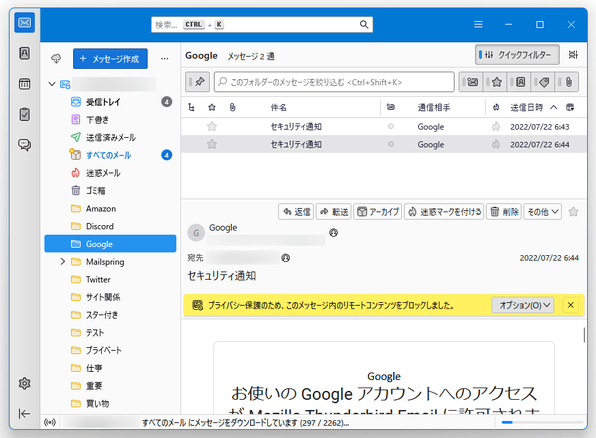This screenshot has height=438, width=596.
Task: Sort by spam status column header
Action: point(496,108)
